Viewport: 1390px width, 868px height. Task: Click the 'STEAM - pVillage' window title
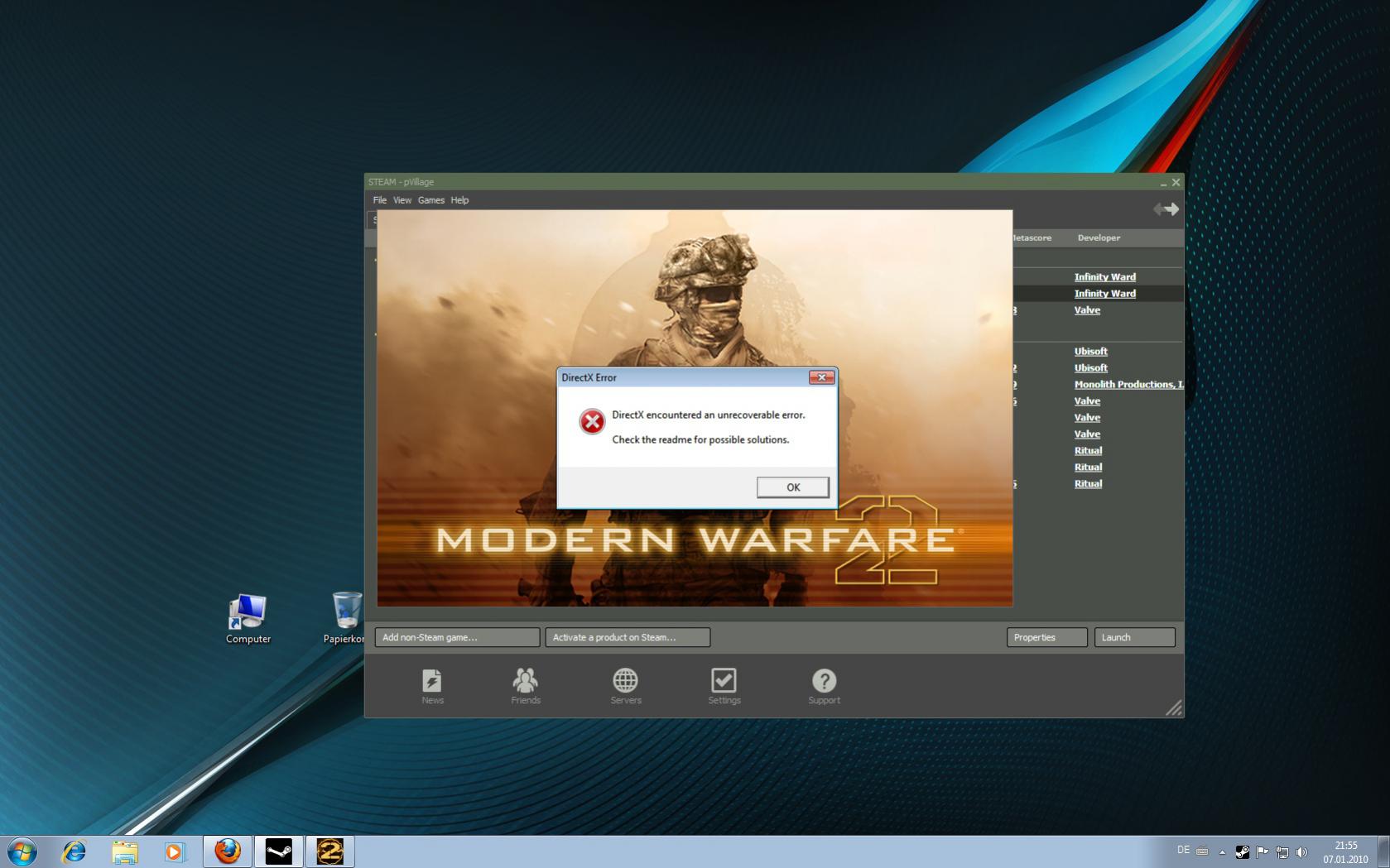[401, 182]
